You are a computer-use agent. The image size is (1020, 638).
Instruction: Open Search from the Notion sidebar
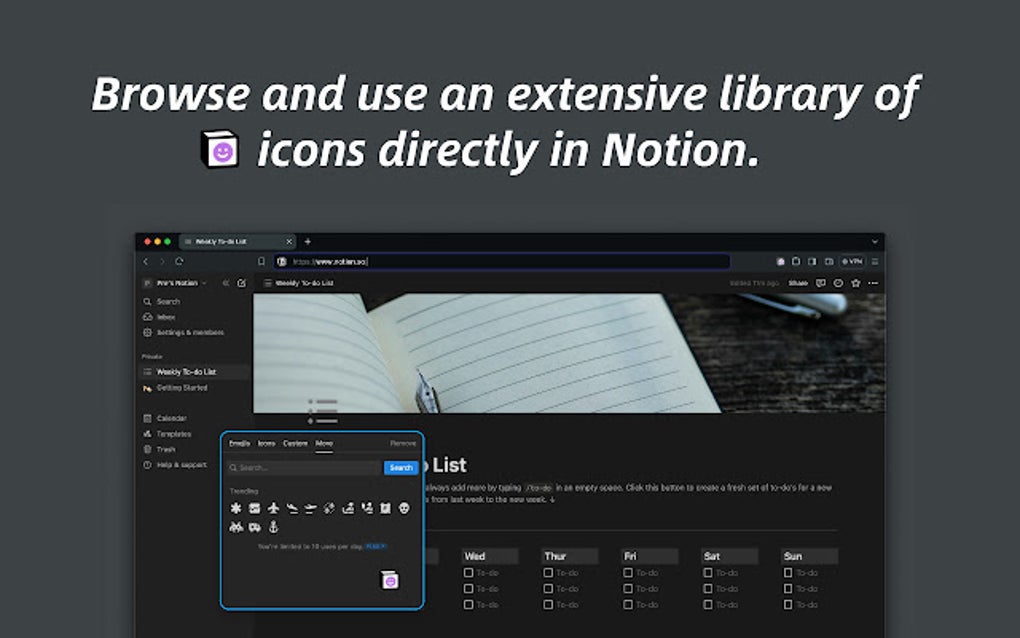click(165, 300)
